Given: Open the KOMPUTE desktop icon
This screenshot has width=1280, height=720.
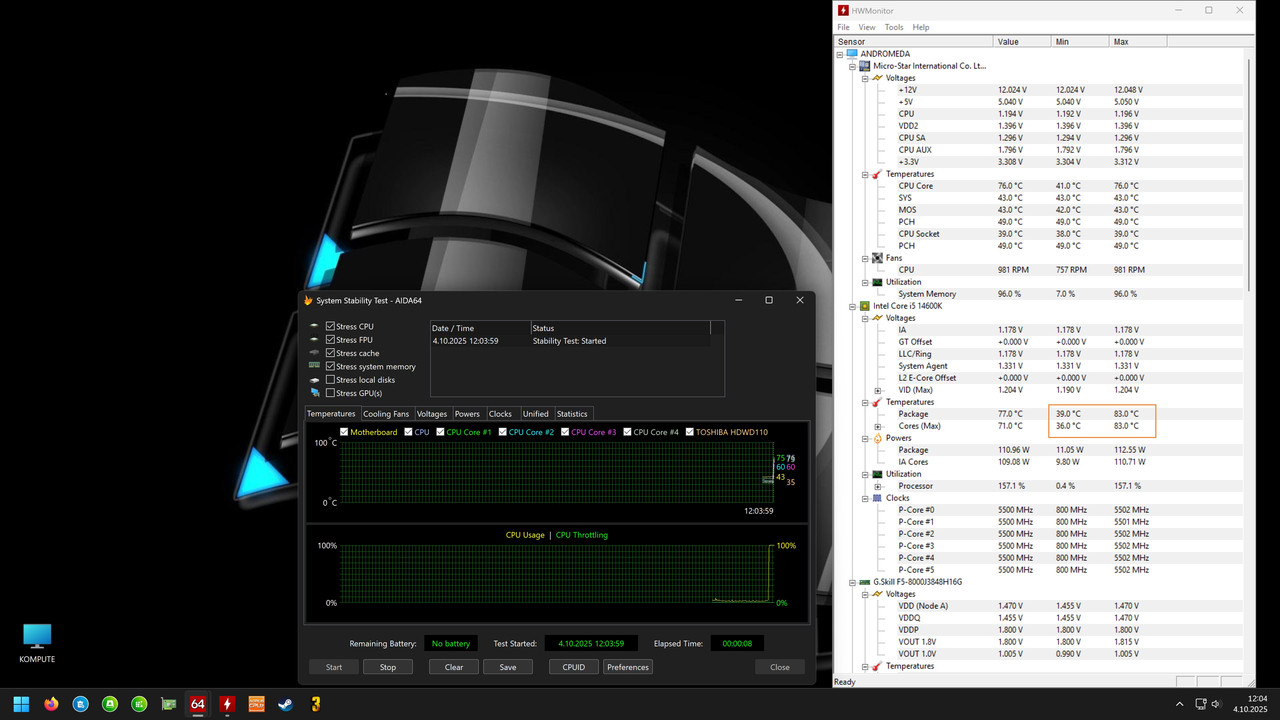Looking at the screenshot, I should point(37,643).
